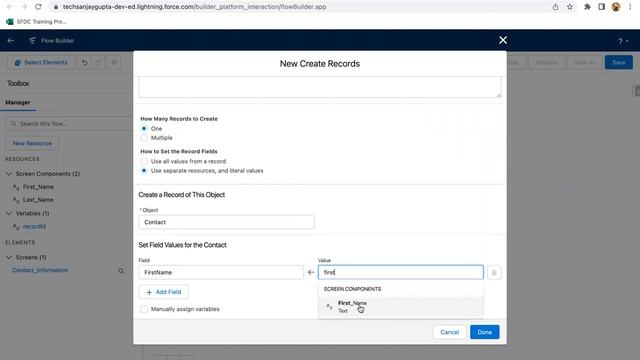
Task: Open the browser extensions puzzle icon
Action: (x=587, y=7)
